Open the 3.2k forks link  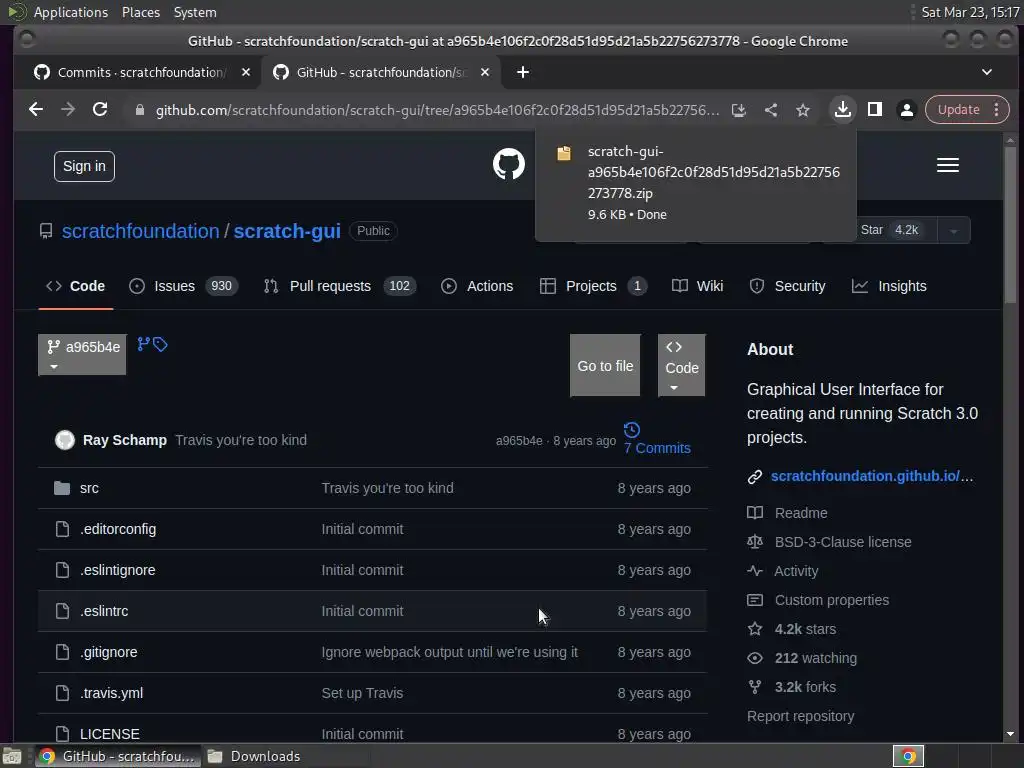[805, 687]
